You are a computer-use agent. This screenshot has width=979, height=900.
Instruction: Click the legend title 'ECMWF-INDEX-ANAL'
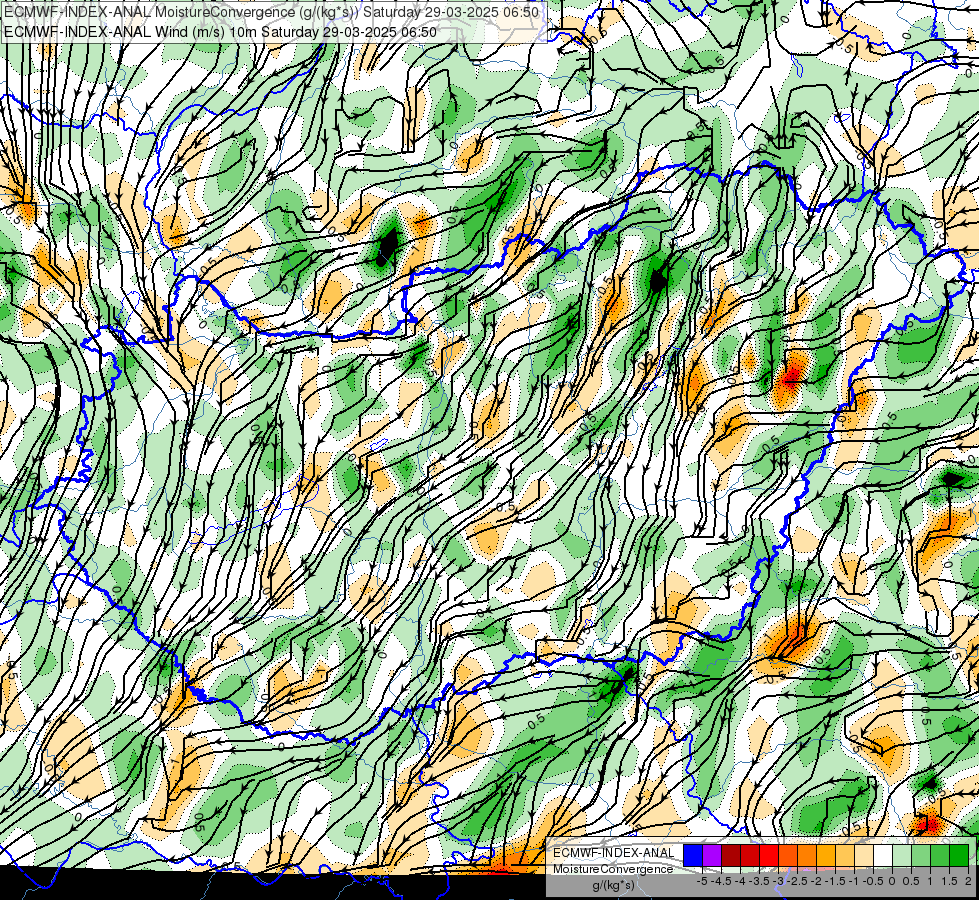(x=614, y=853)
